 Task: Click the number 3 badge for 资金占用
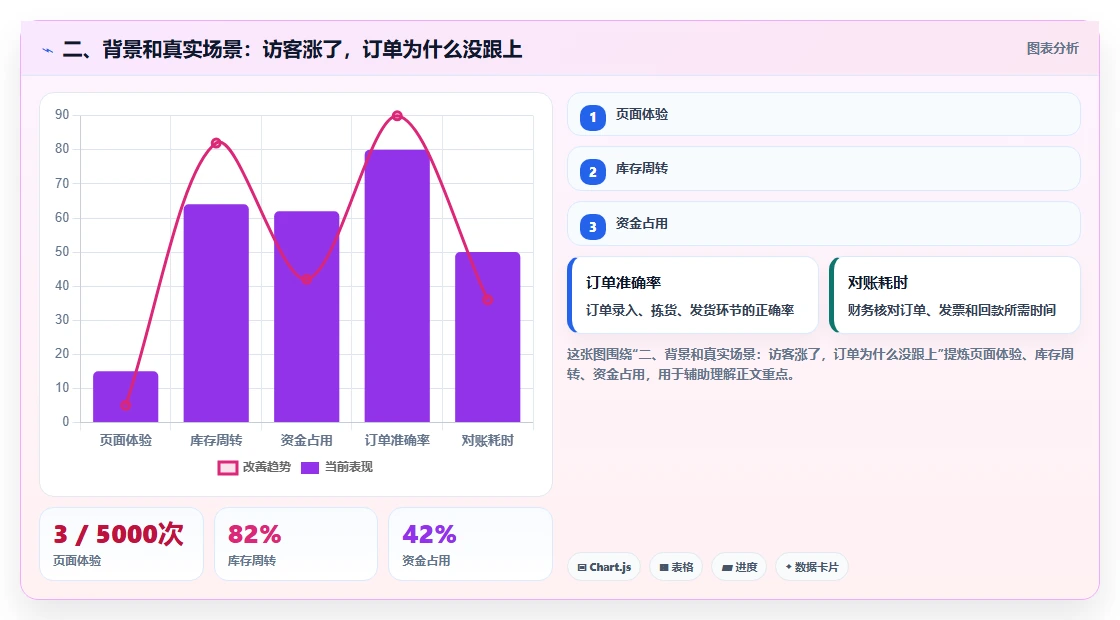pos(592,226)
